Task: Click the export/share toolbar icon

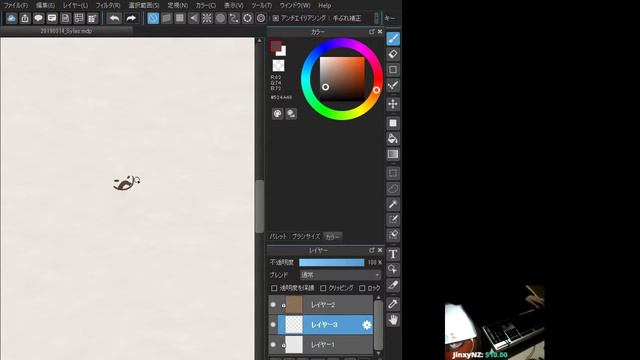Action: pyautogui.click(x=25, y=18)
